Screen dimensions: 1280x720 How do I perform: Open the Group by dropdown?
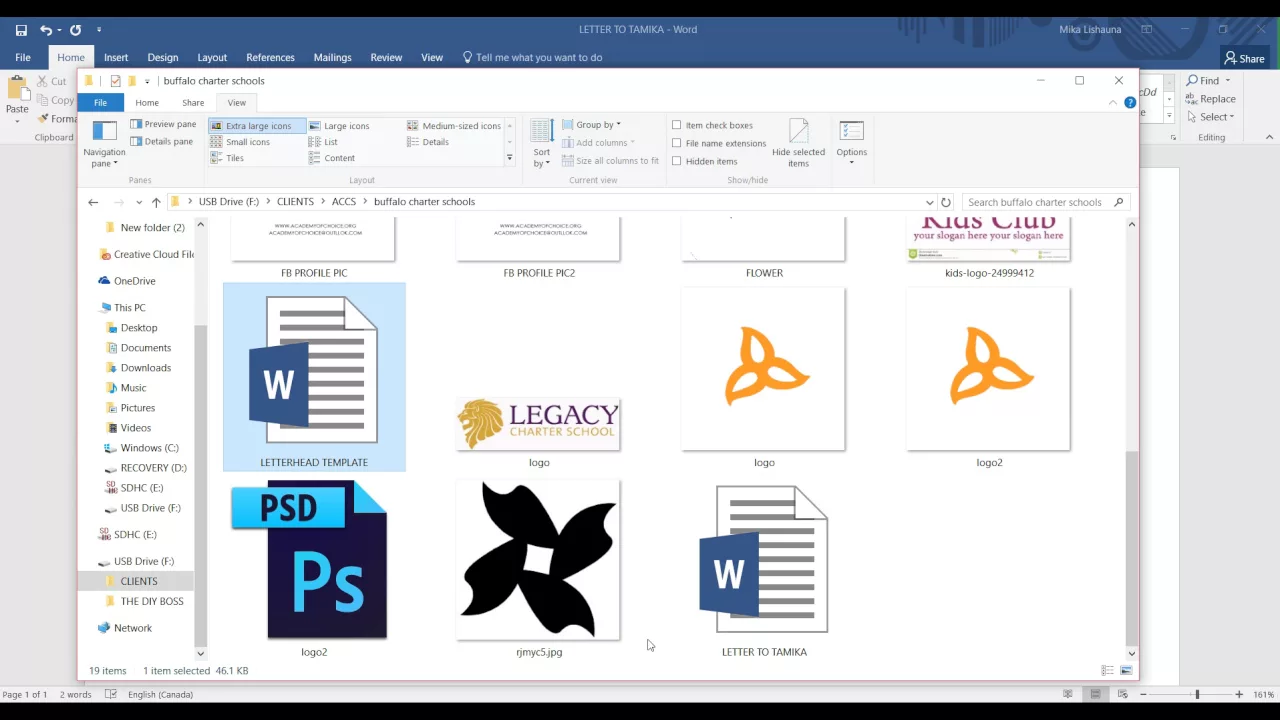[591, 125]
